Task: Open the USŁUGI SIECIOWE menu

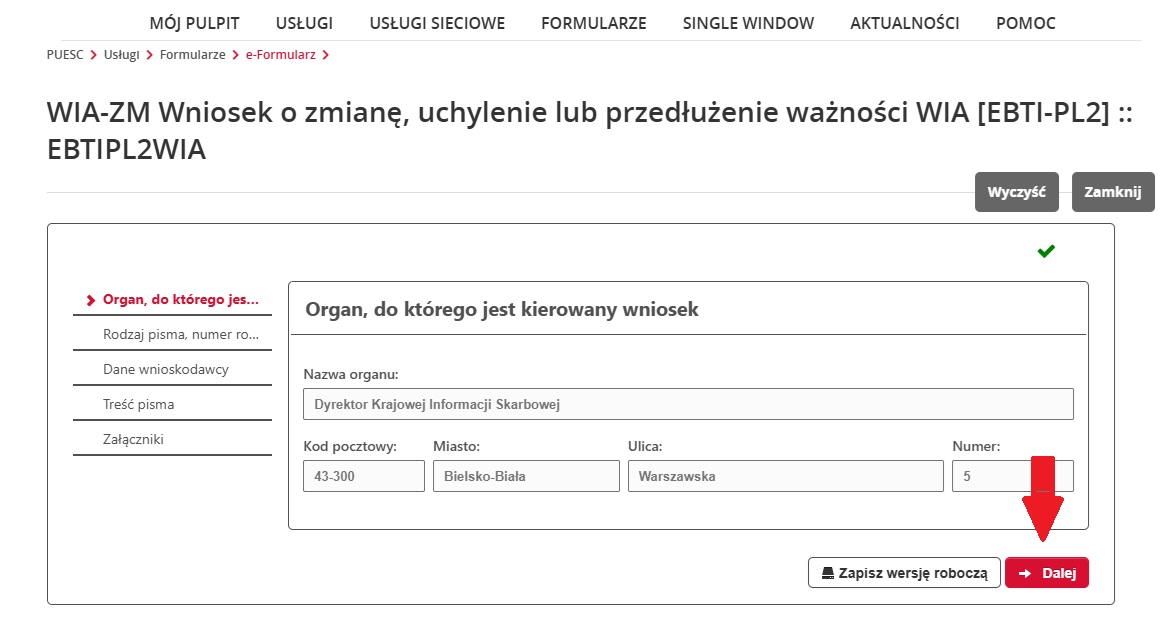Action: pyautogui.click(x=437, y=22)
